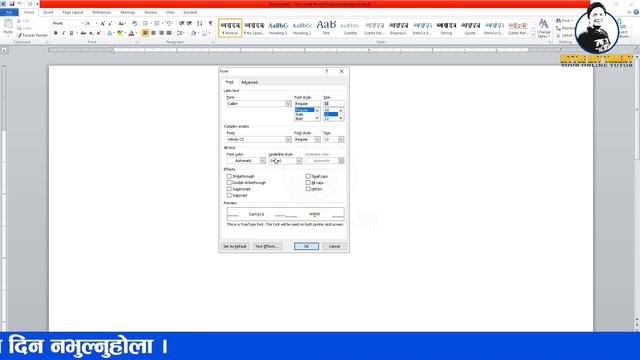Click the Find button in Editing group

(564, 20)
